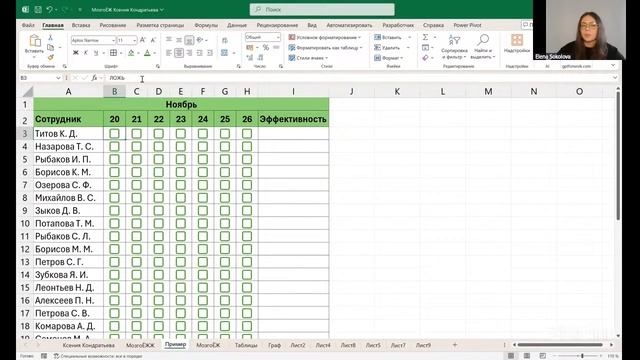Expand Cell Styles dropdown

tap(327, 58)
